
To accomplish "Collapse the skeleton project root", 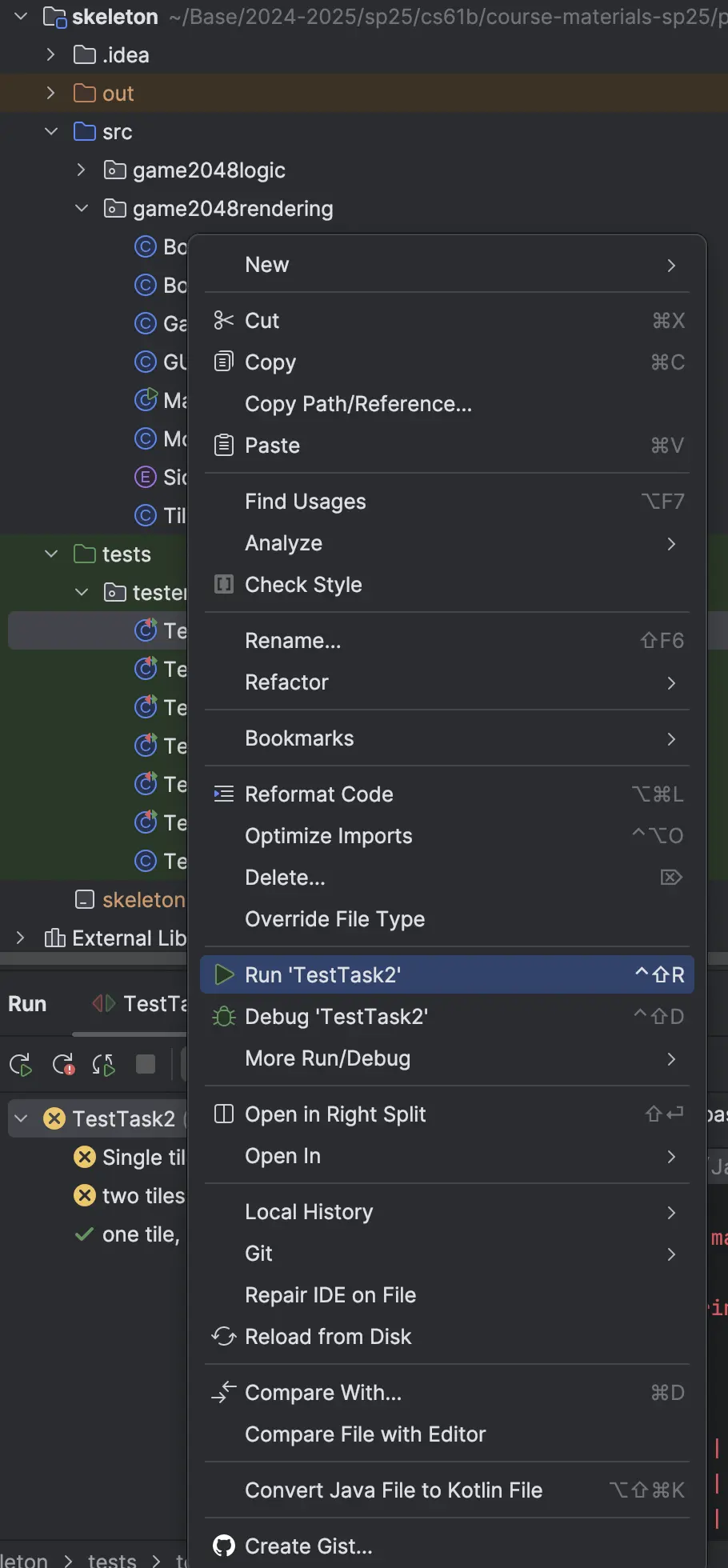I will (x=21, y=16).
